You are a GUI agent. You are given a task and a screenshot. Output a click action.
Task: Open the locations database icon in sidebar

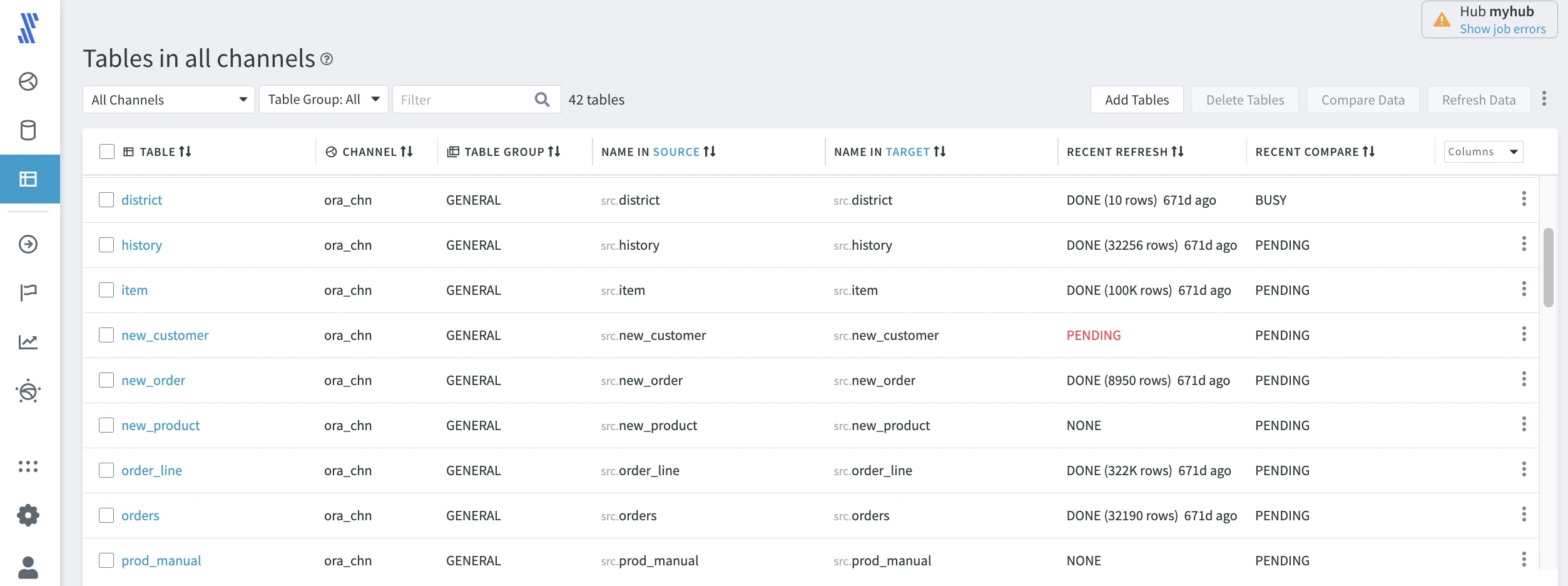point(28,130)
